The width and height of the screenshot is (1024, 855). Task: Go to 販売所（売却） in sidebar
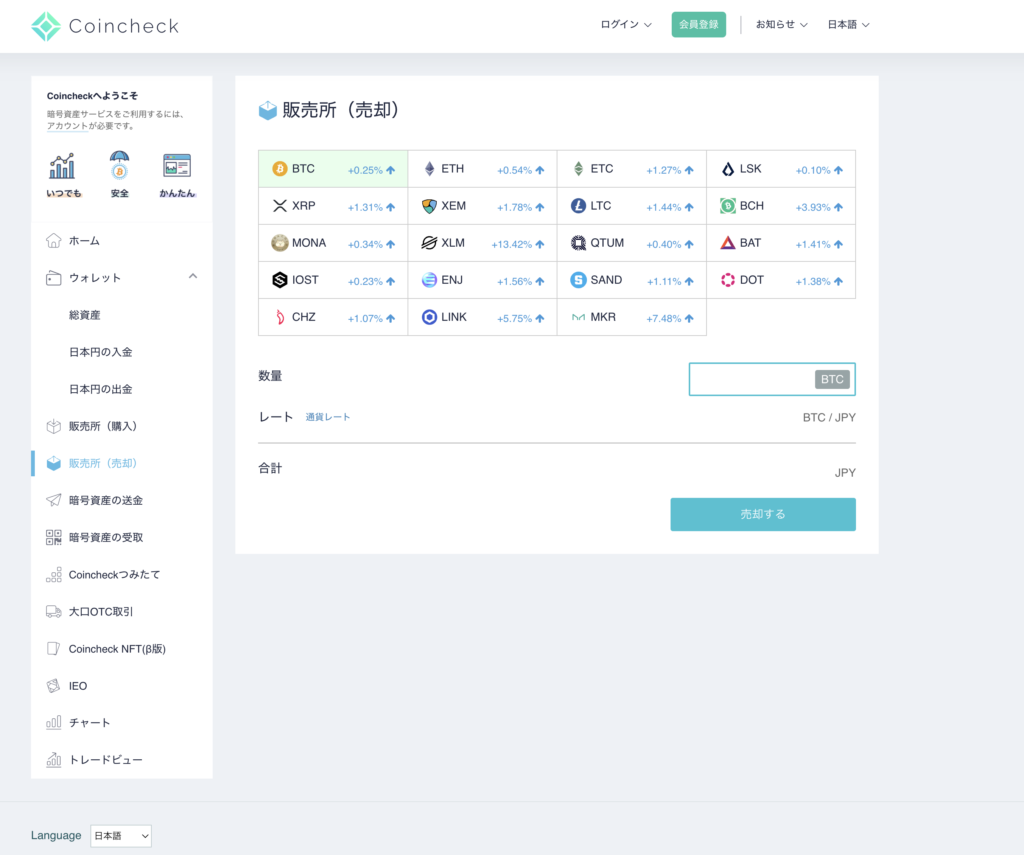(103, 463)
